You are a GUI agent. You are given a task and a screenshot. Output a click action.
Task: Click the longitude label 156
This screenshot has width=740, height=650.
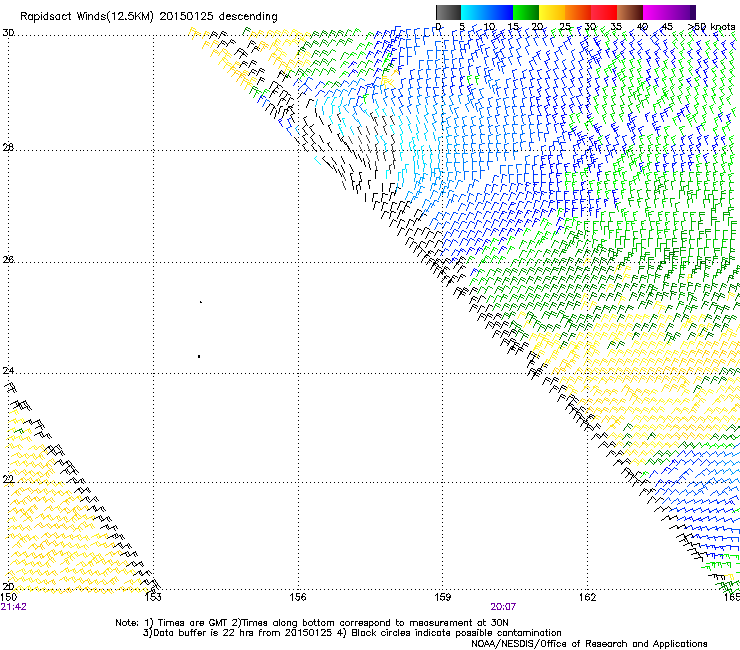pos(298,597)
